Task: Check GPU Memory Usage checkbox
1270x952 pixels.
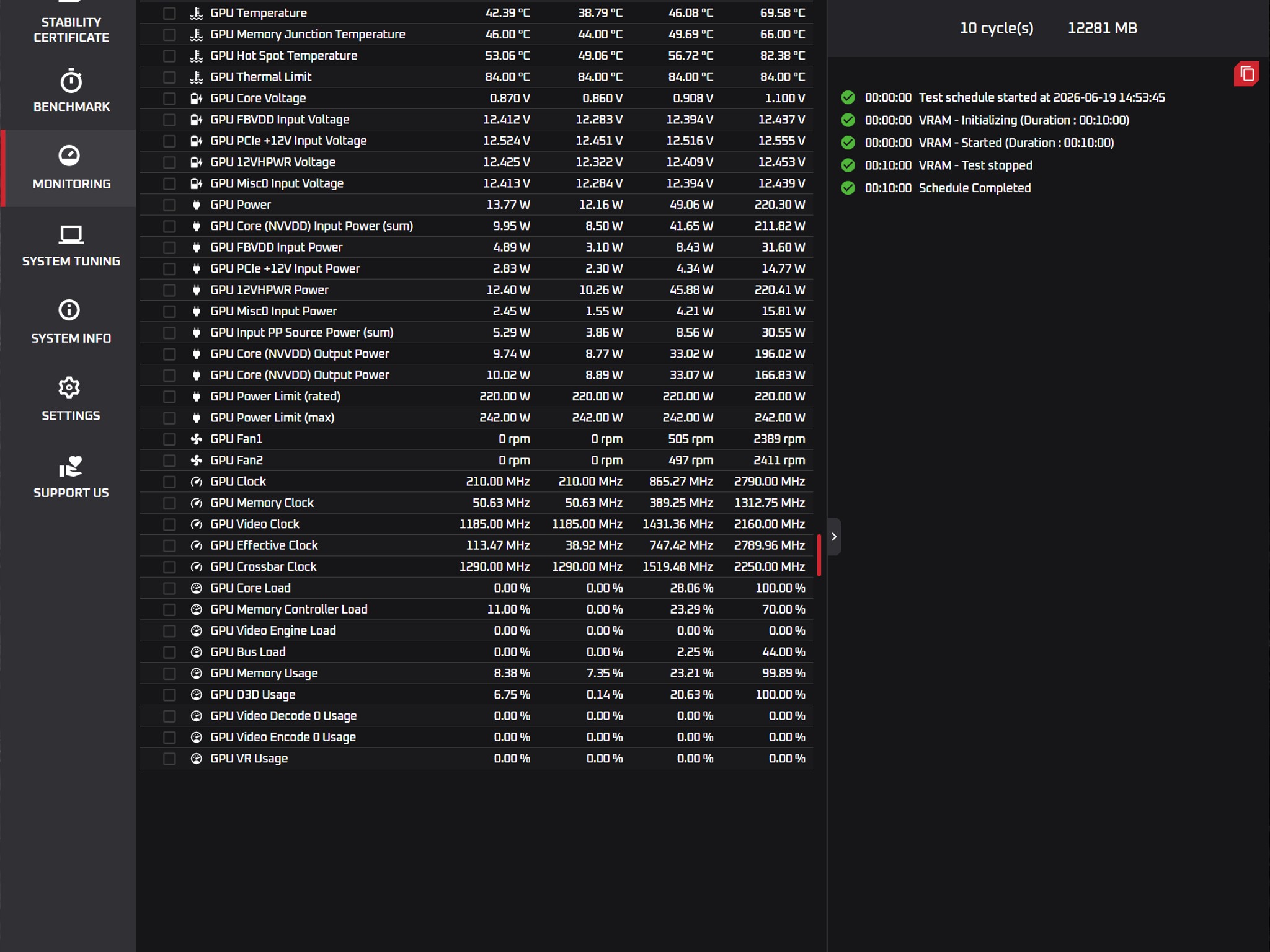Action: [x=169, y=673]
